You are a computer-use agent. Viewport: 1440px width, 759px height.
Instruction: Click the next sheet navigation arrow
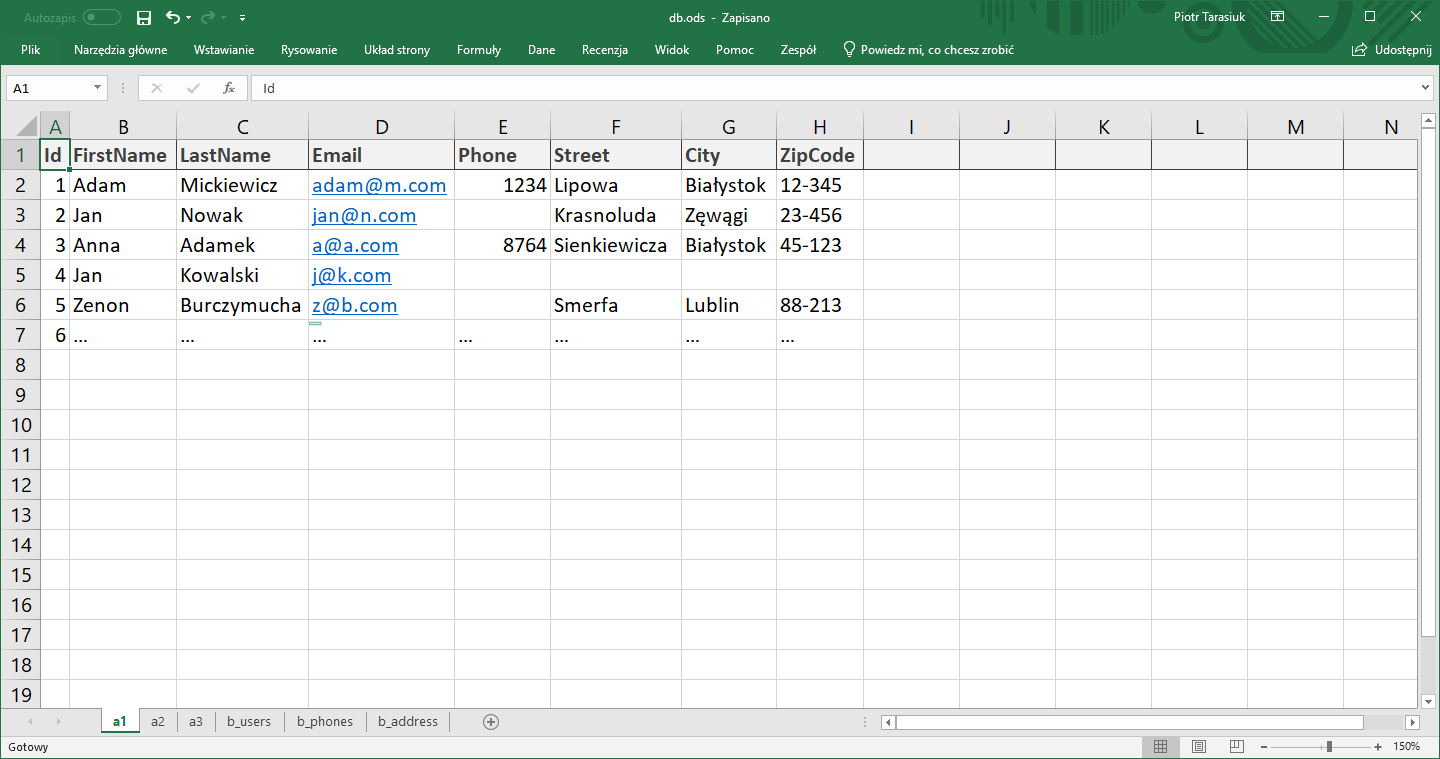pos(58,721)
